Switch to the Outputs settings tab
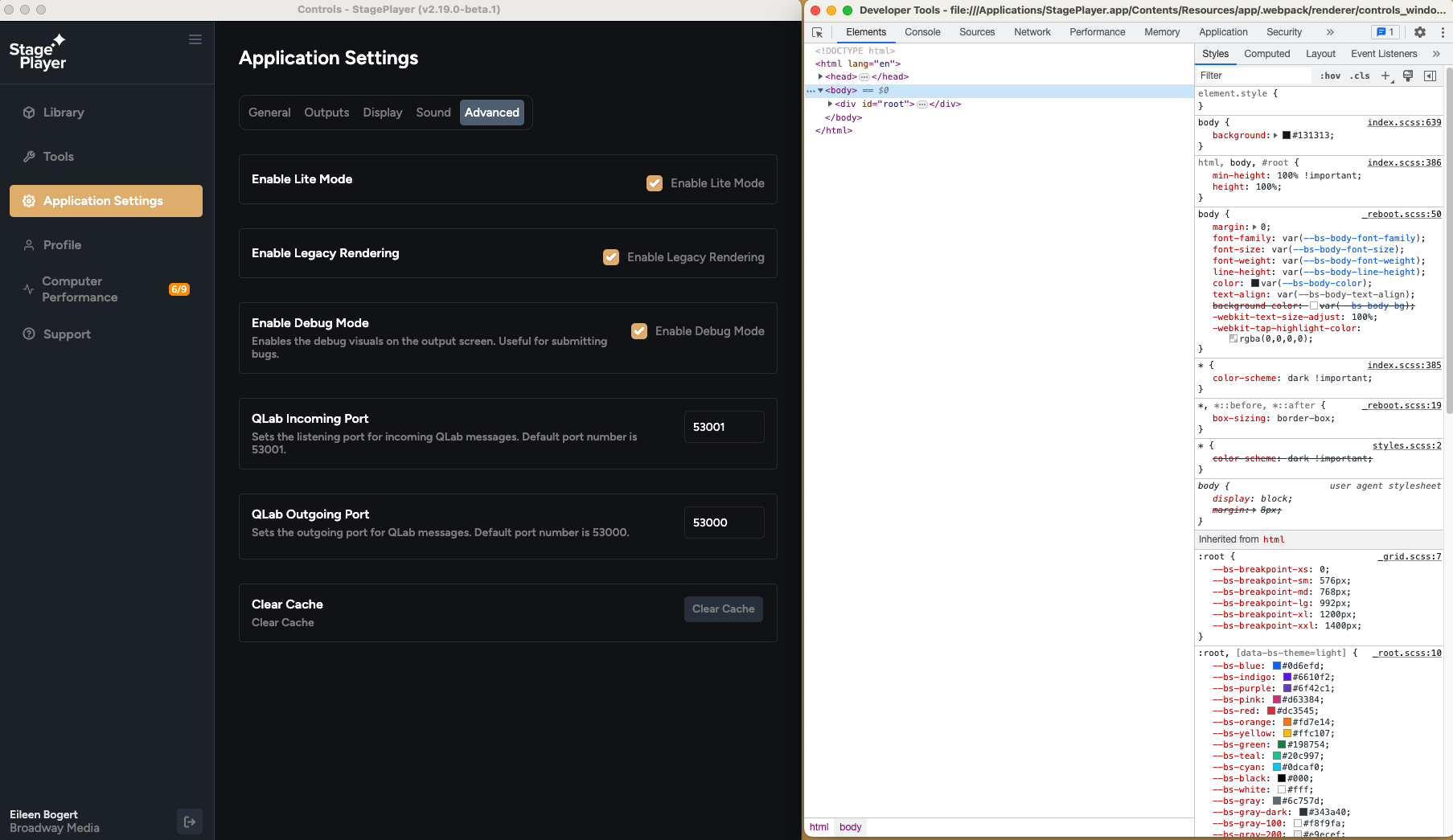 pos(326,113)
